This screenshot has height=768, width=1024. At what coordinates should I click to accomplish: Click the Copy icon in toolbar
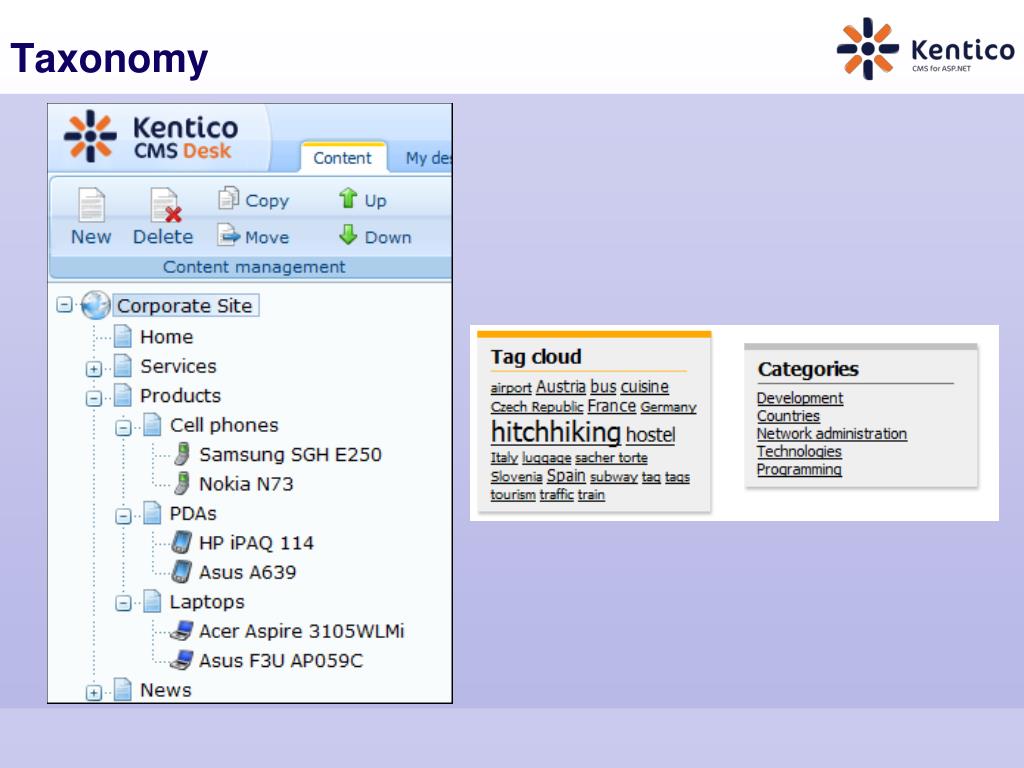[229, 198]
